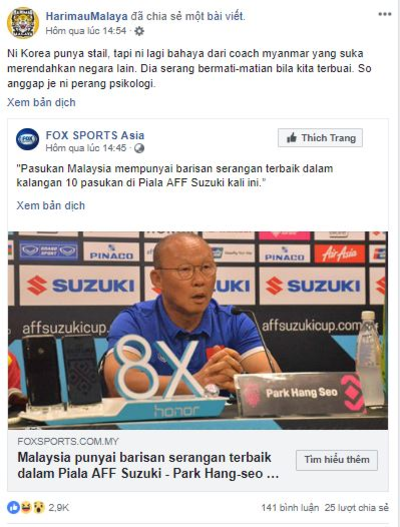Open the 25 lượt chia sẻ shares link

[357, 508]
